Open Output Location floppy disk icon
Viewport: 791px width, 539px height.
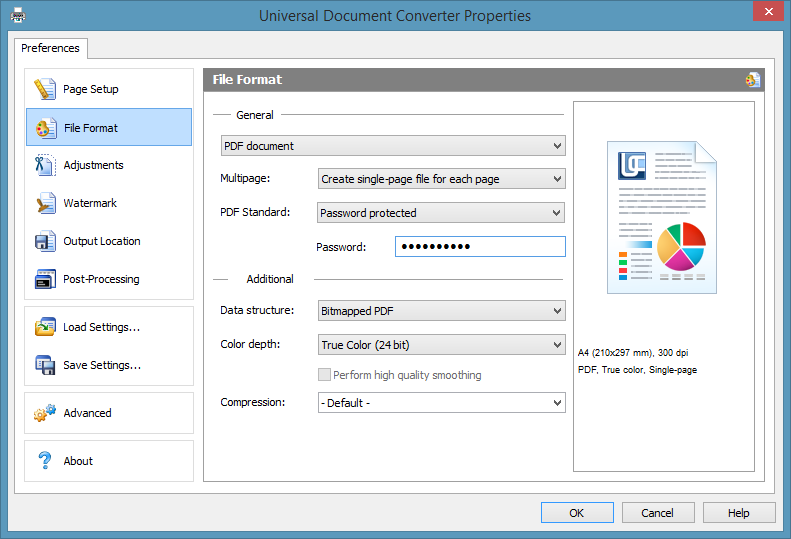(45, 241)
